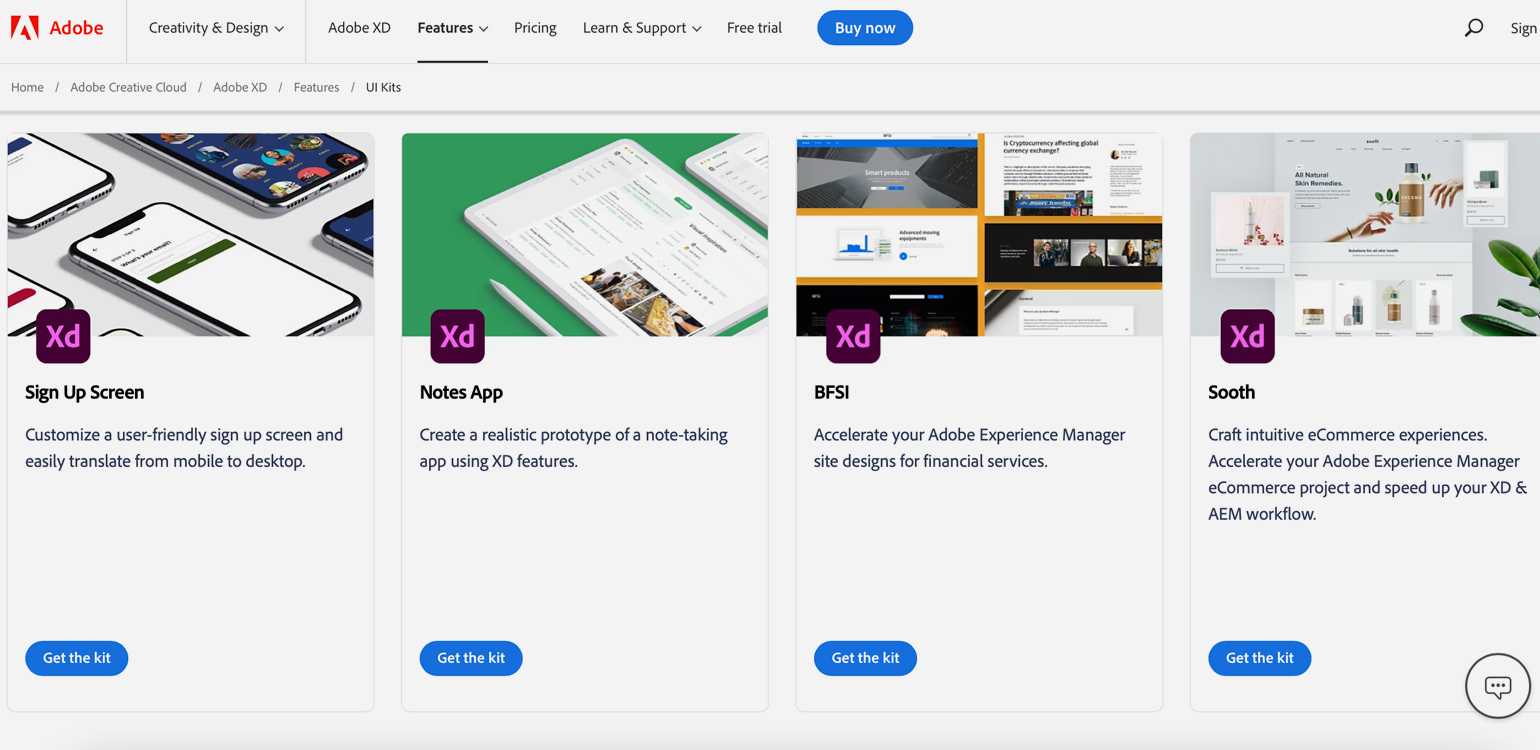The image size is (1540, 750).
Task: Click the Xd icon on BFSI card
Action: [x=852, y=336]
